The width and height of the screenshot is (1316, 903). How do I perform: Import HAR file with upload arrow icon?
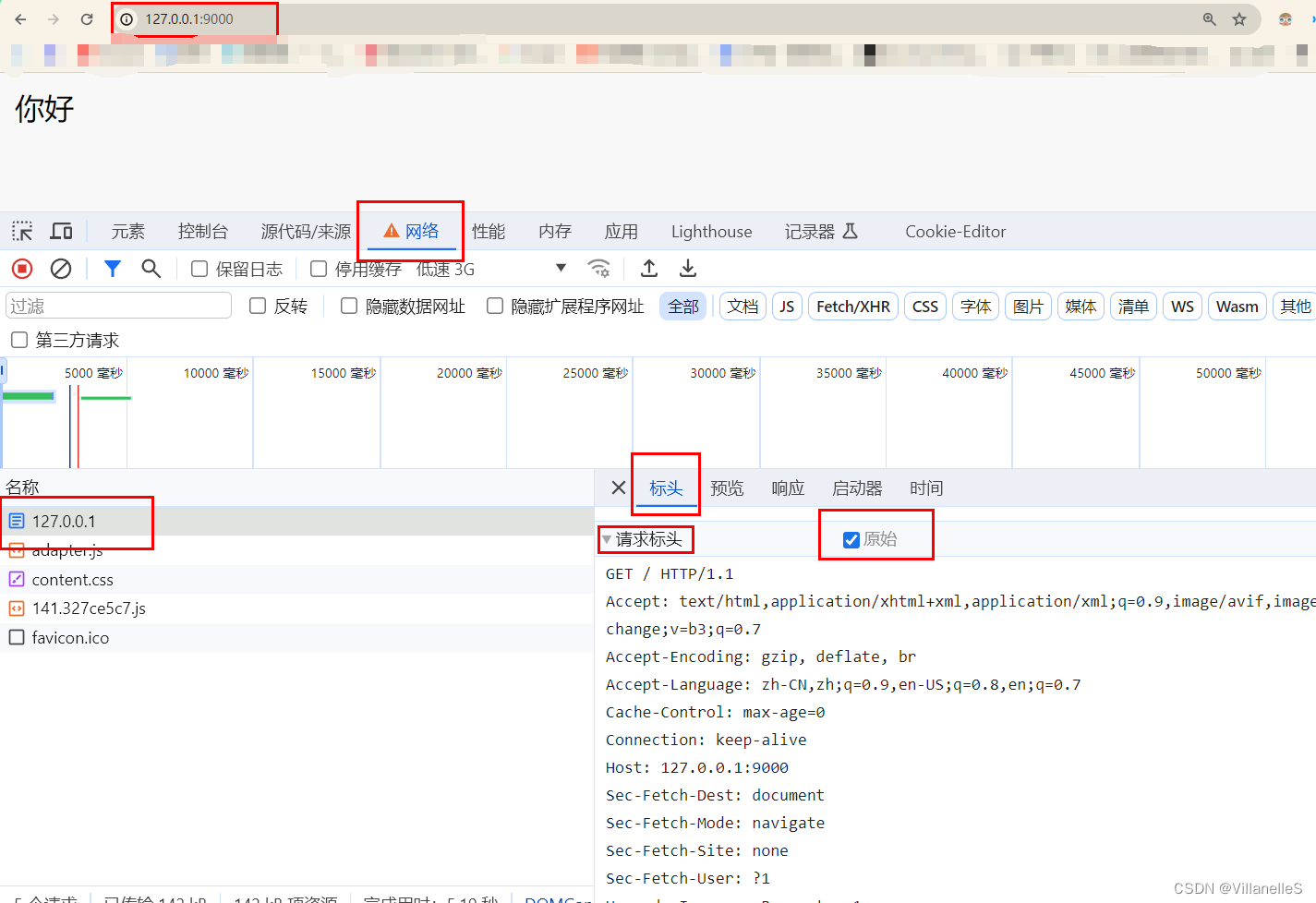point(649,269)
